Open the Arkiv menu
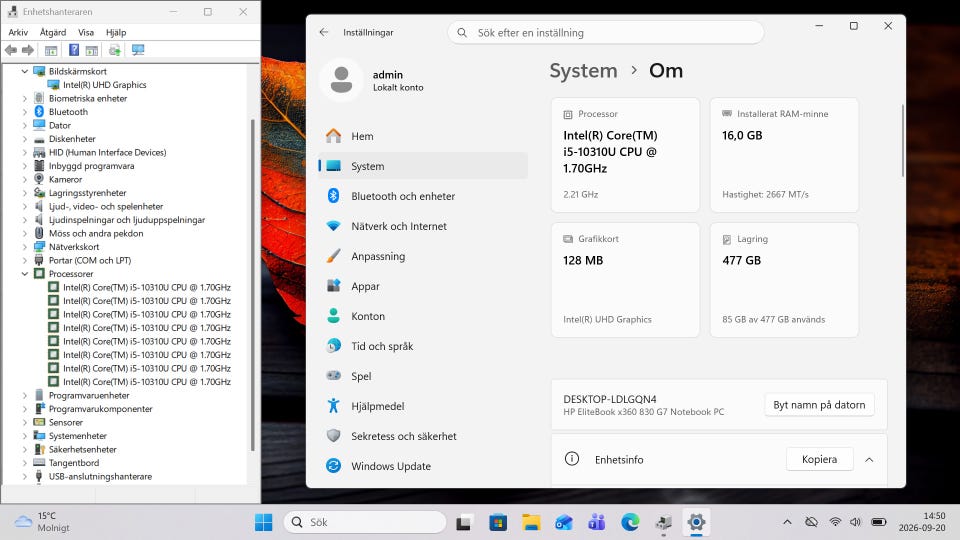The height and width of the screenshot is (540, 960). (x=18, y=32)
